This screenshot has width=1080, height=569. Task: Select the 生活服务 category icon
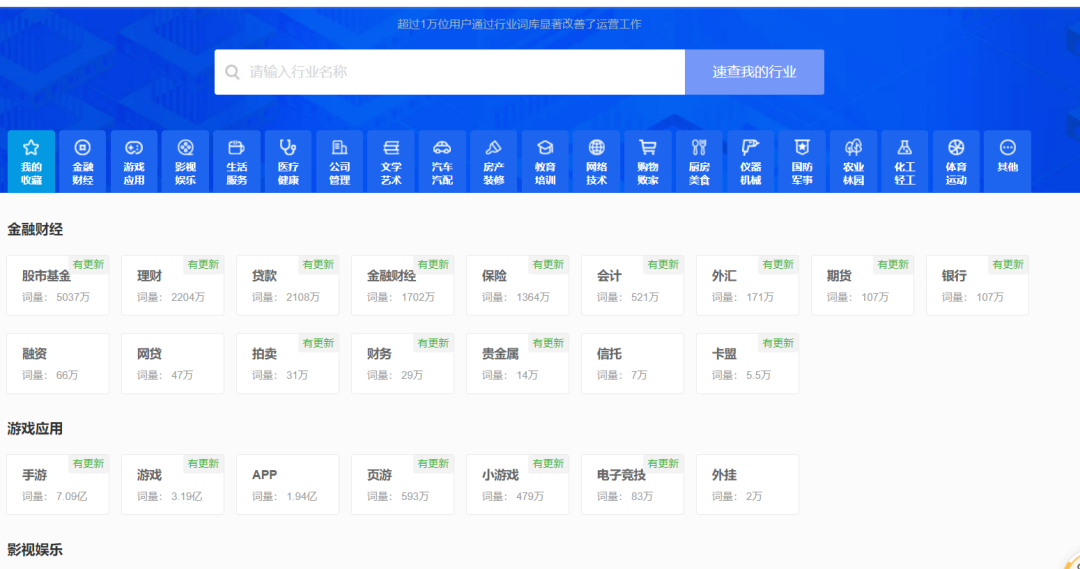point(237,161)
